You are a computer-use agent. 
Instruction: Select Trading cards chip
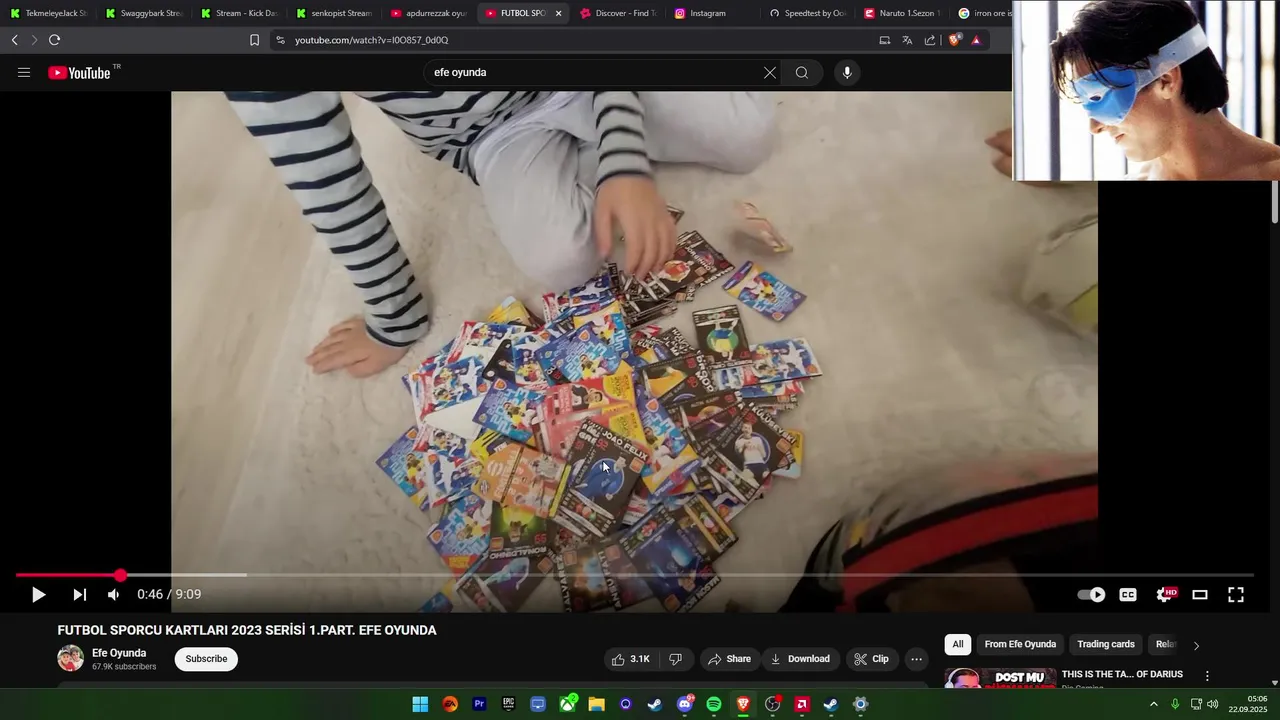click(1106, 644)
